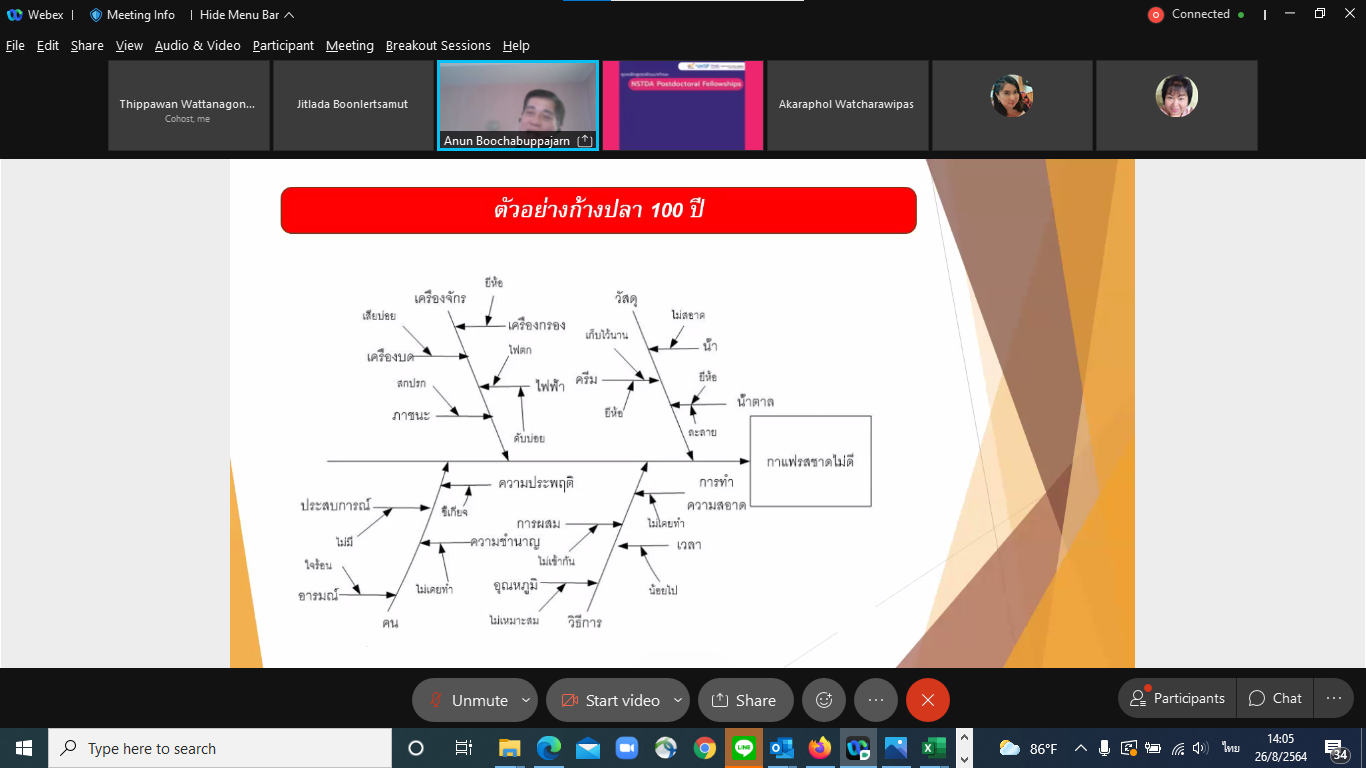Open the Audio & Video menu
The height and width of the screenshot is (768, 1366).
point(197,46)
